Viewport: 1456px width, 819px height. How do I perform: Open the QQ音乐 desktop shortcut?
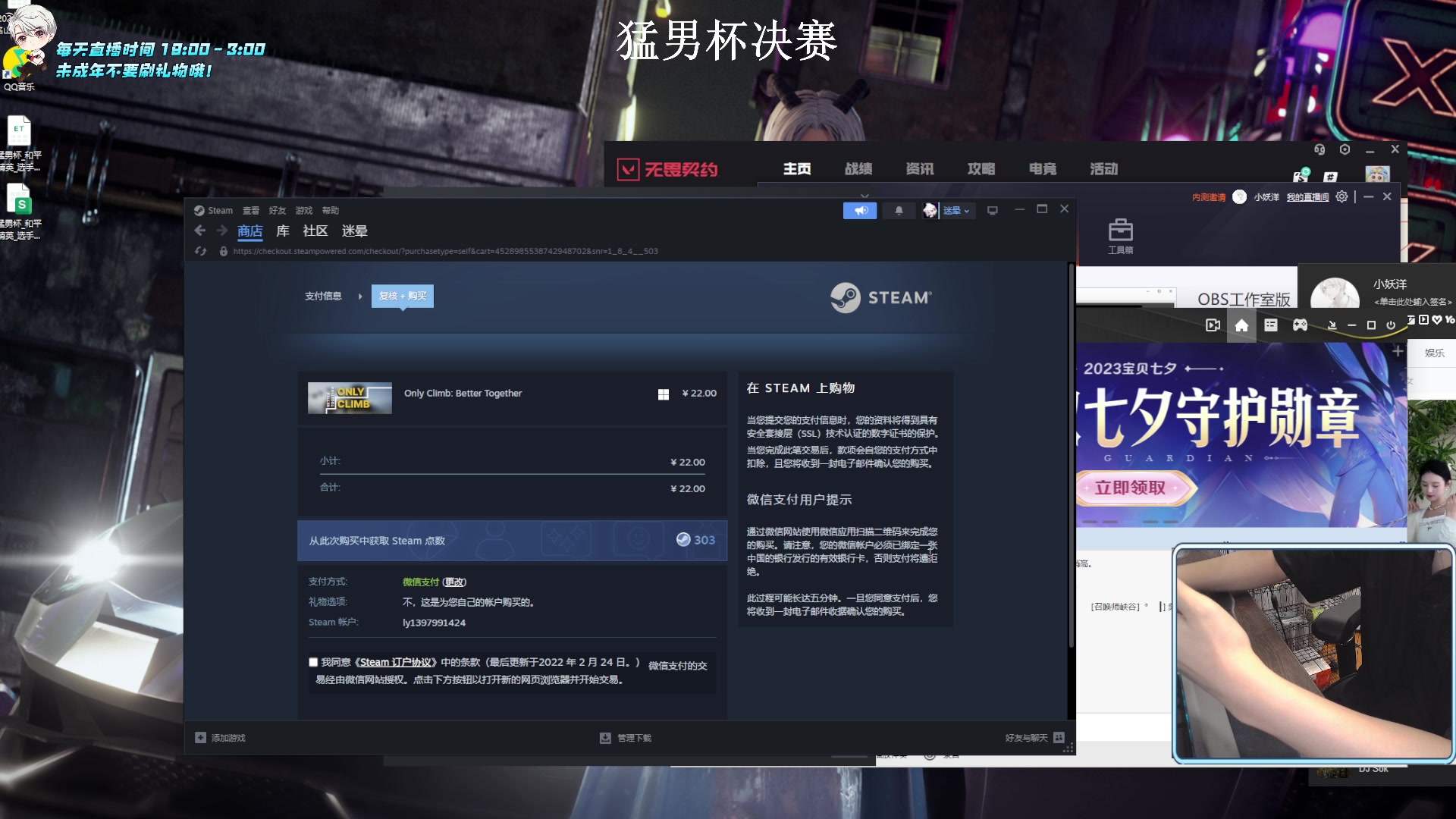(20, 68)
